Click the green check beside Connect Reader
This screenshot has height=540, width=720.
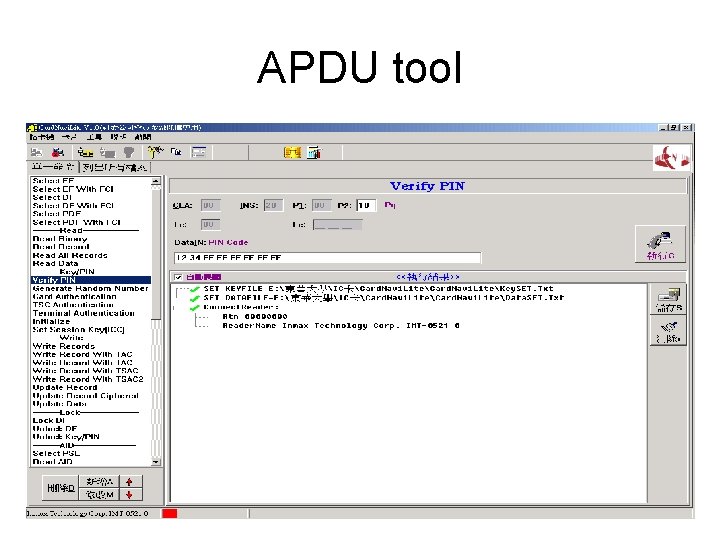click(195, 307)
